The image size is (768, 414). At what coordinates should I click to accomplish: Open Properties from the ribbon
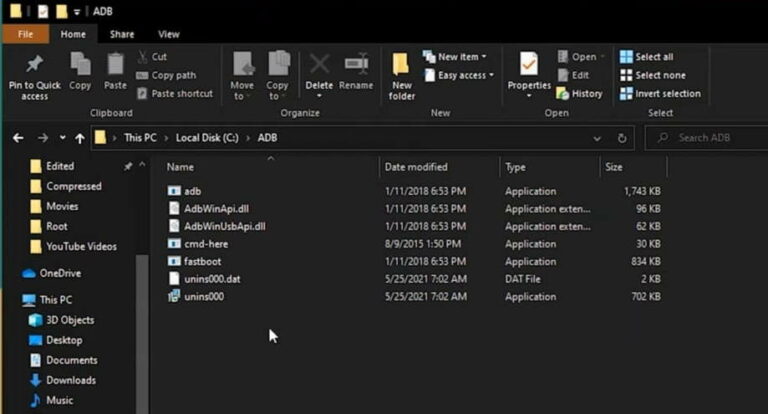529,66
